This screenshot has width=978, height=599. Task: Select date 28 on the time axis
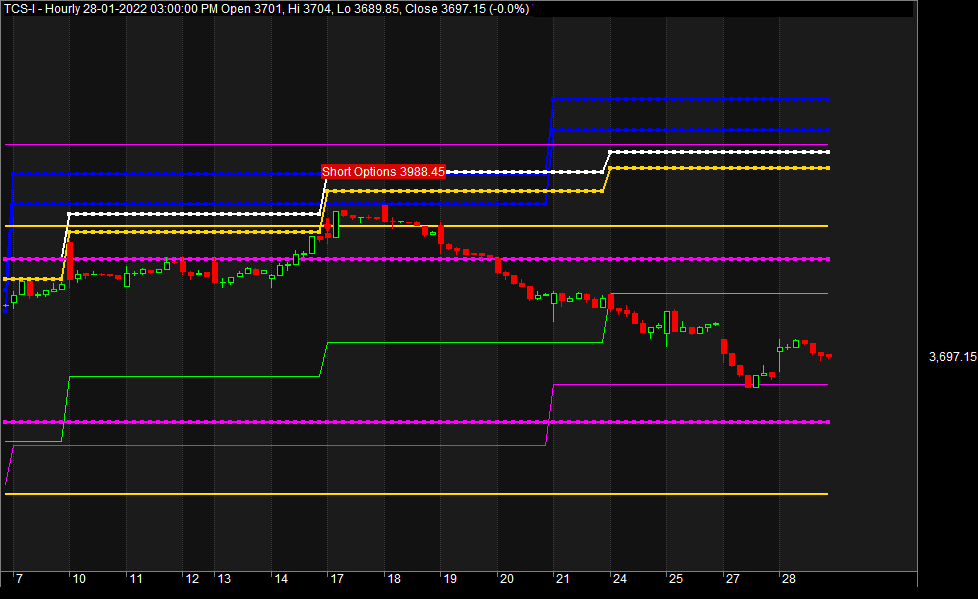tap(788, 579)
